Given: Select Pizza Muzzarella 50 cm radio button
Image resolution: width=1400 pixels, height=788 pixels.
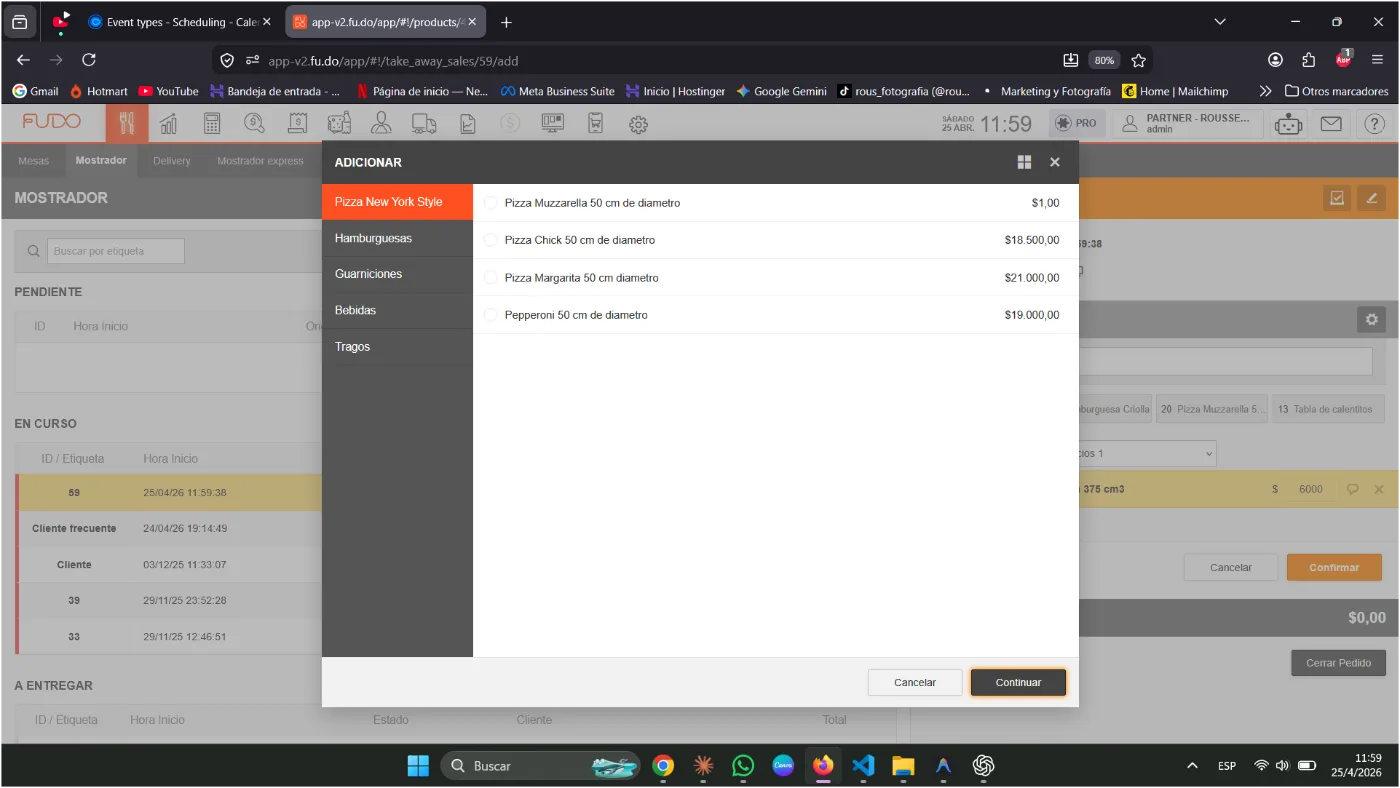Looking at the screenshot, I should tap(490, 203).
